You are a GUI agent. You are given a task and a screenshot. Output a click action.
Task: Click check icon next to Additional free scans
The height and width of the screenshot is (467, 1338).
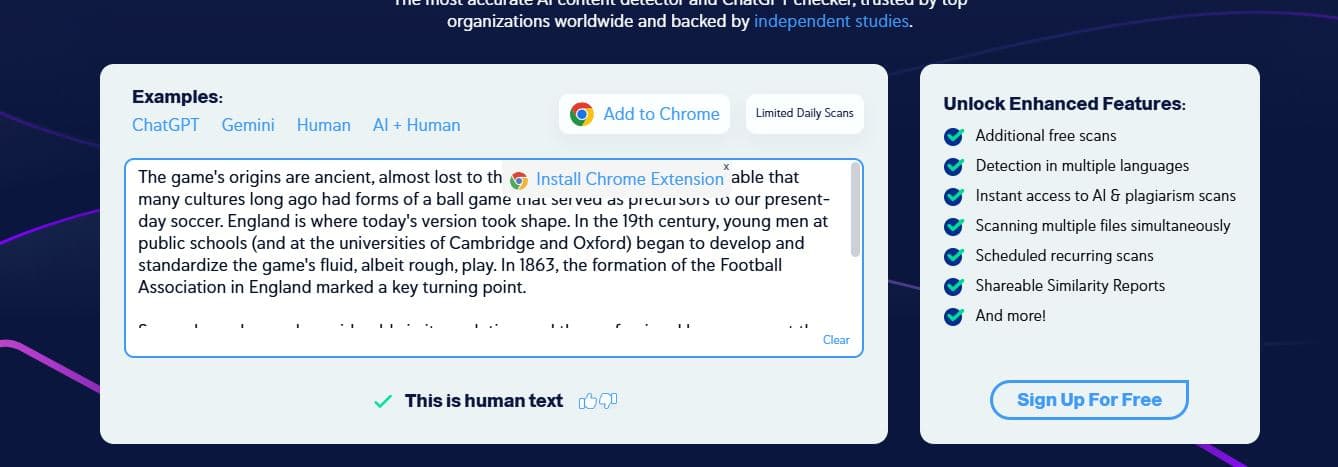click(954, 136)
